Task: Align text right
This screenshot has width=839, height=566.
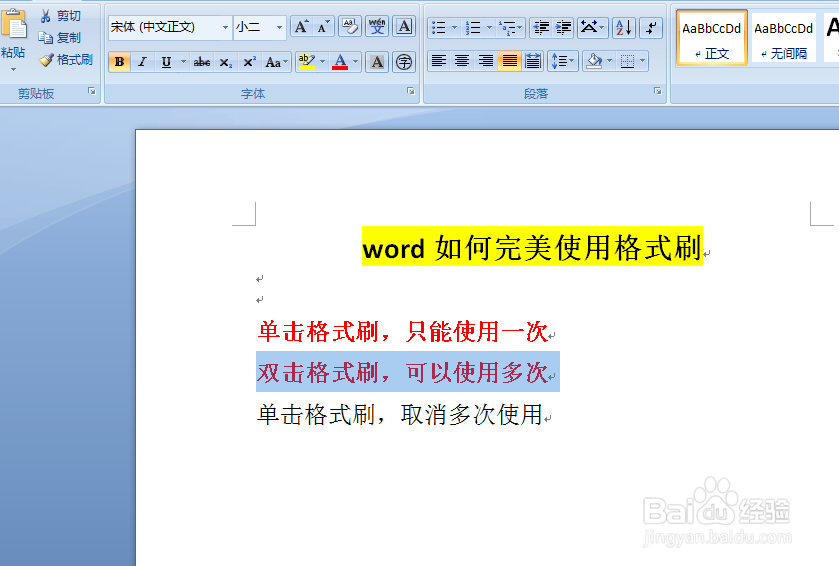Action: 486,62
